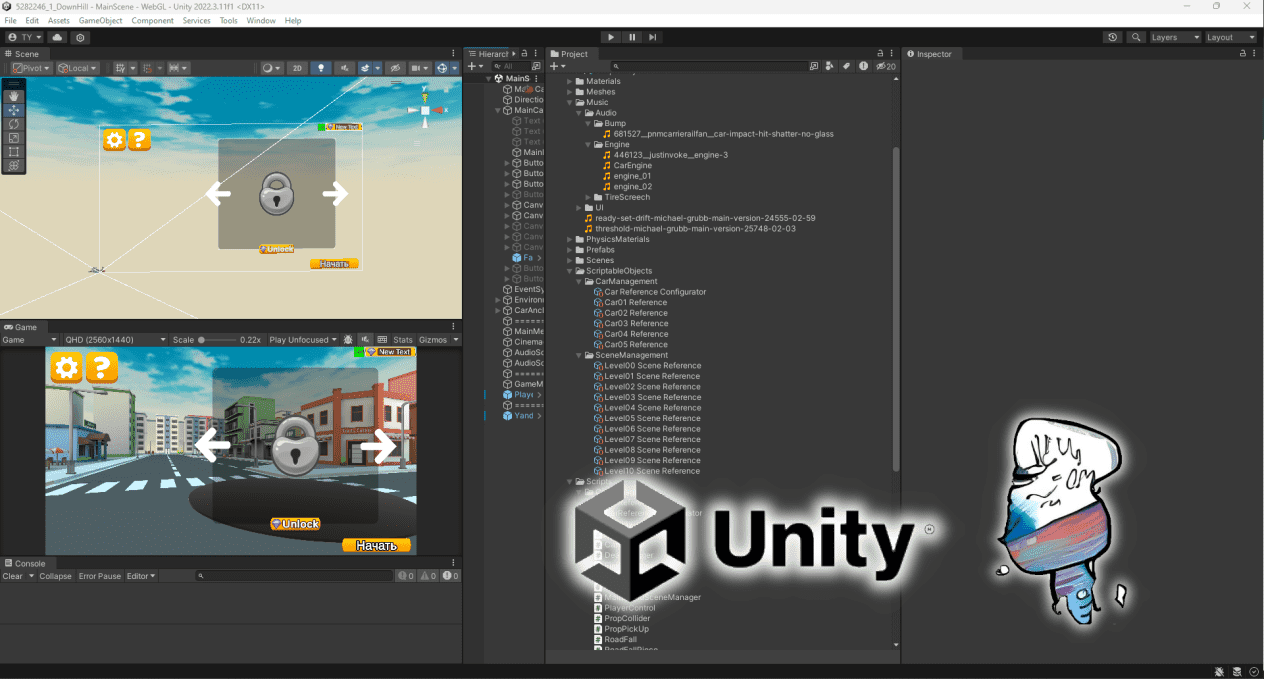
Task: Open the Assets menu
Action: point(59,20)
